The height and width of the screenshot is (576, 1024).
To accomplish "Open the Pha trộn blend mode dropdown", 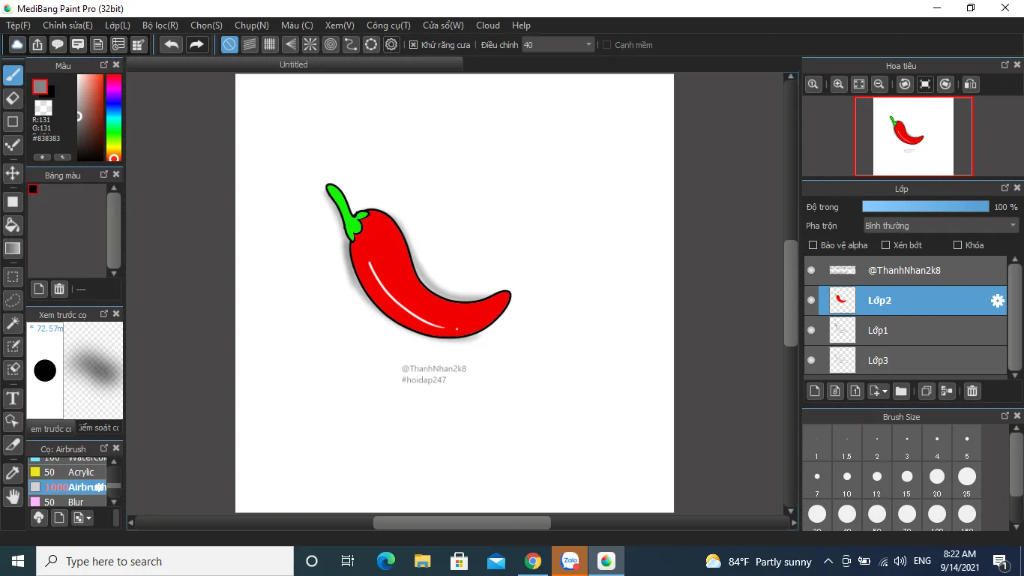I will tap(940, 226).
